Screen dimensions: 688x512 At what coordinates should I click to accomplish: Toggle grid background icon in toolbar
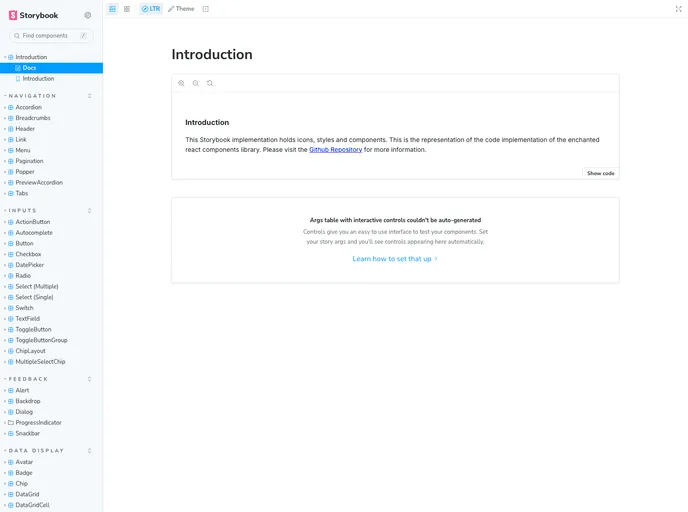tap(127, 9)
